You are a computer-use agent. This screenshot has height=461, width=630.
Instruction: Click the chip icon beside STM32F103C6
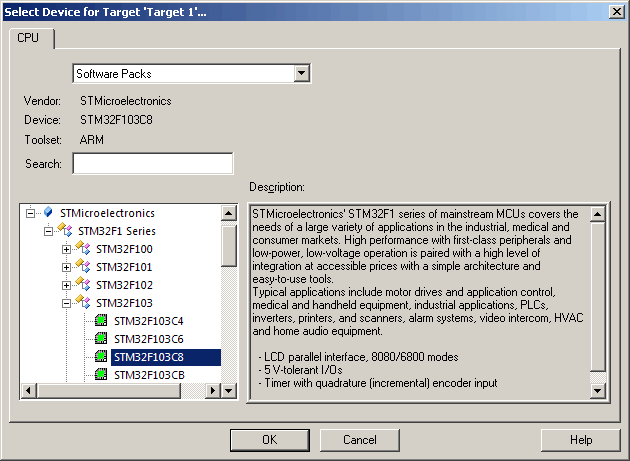[x=102, y=339]
